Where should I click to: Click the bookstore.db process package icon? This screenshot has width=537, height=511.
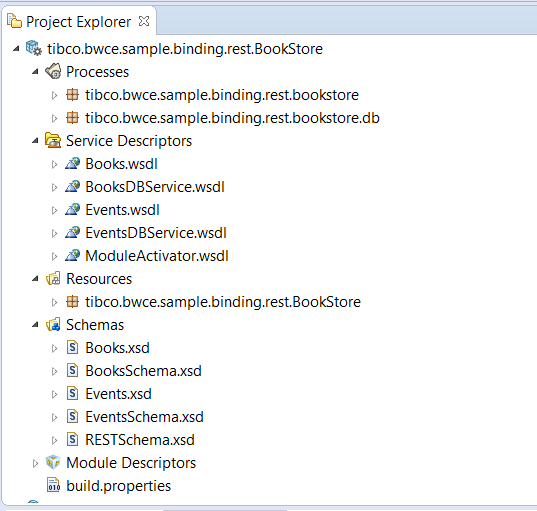point(72,118)
